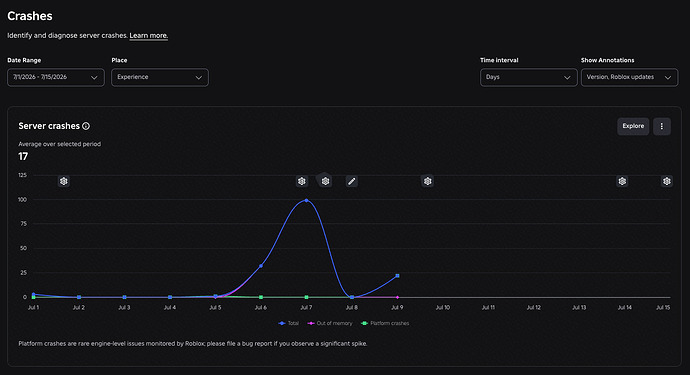Expand the Place dropdown showing Experience
Image resolution: width=690 pixels, height=375 pixels.
pos(160,77)
